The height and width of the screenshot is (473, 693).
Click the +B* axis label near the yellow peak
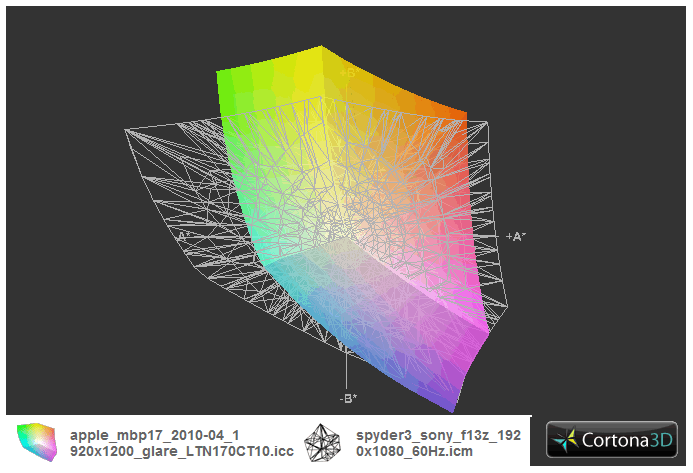tap(347, 73)
